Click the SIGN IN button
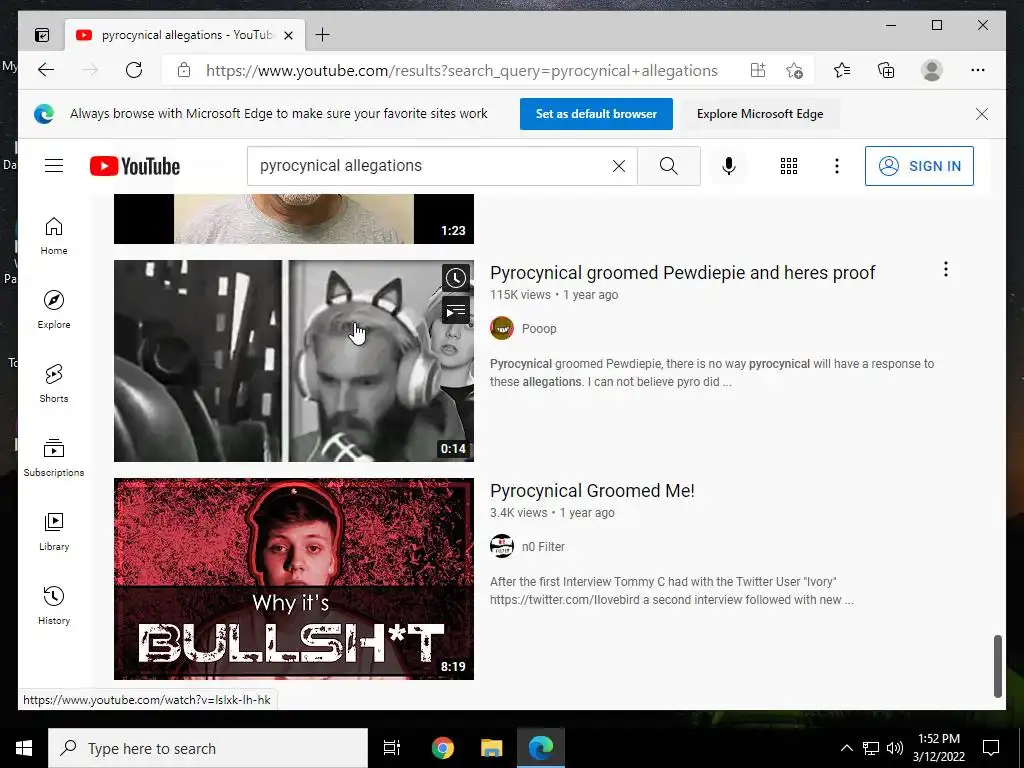 [919, 166]
